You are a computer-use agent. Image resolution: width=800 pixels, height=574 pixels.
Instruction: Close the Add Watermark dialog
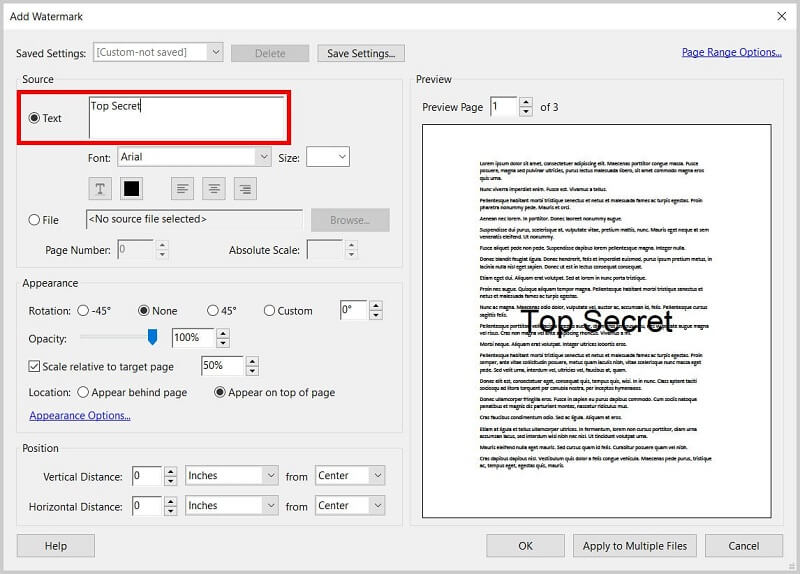coord(781,16)
